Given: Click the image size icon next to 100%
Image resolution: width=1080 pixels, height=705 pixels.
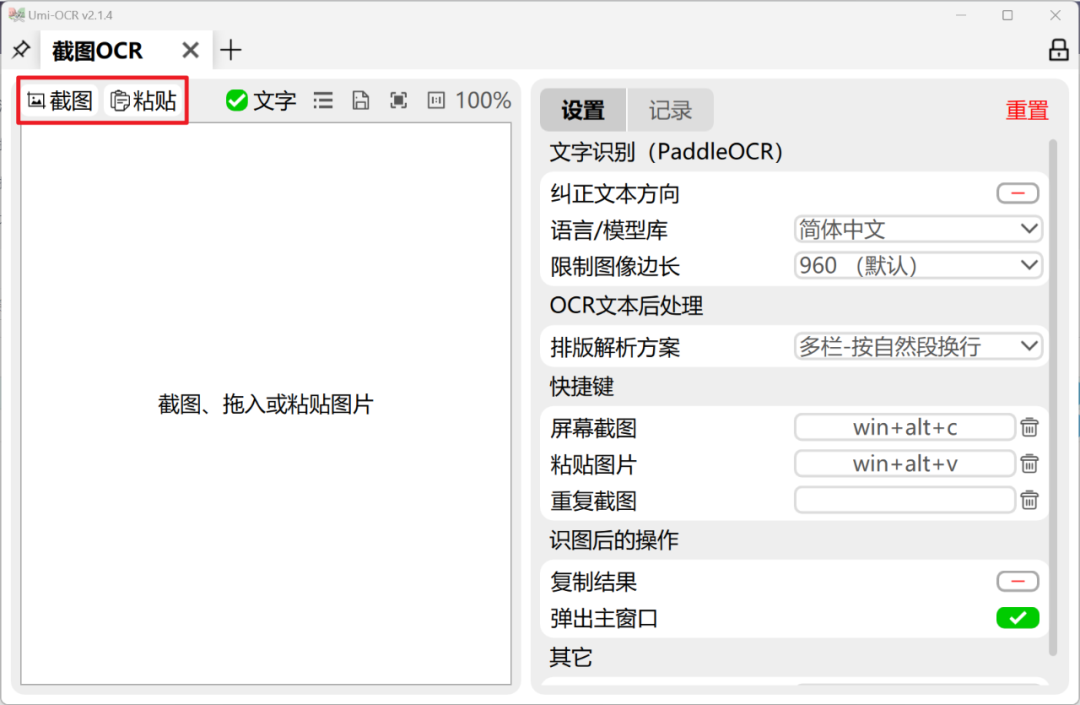Looking at the screenshot, I should [435, 100].
